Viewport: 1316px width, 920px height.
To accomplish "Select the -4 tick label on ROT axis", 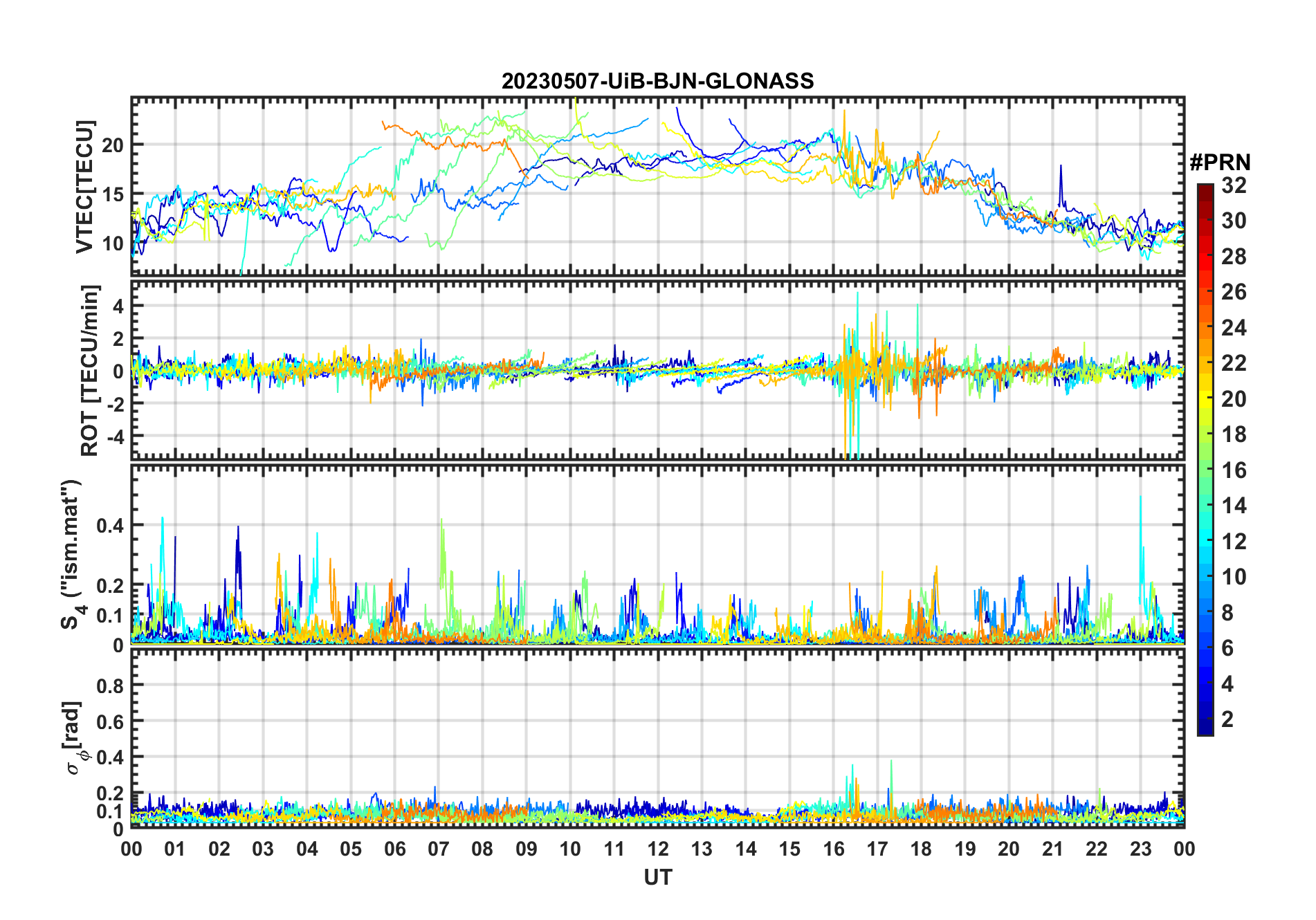I will (114, 436).
